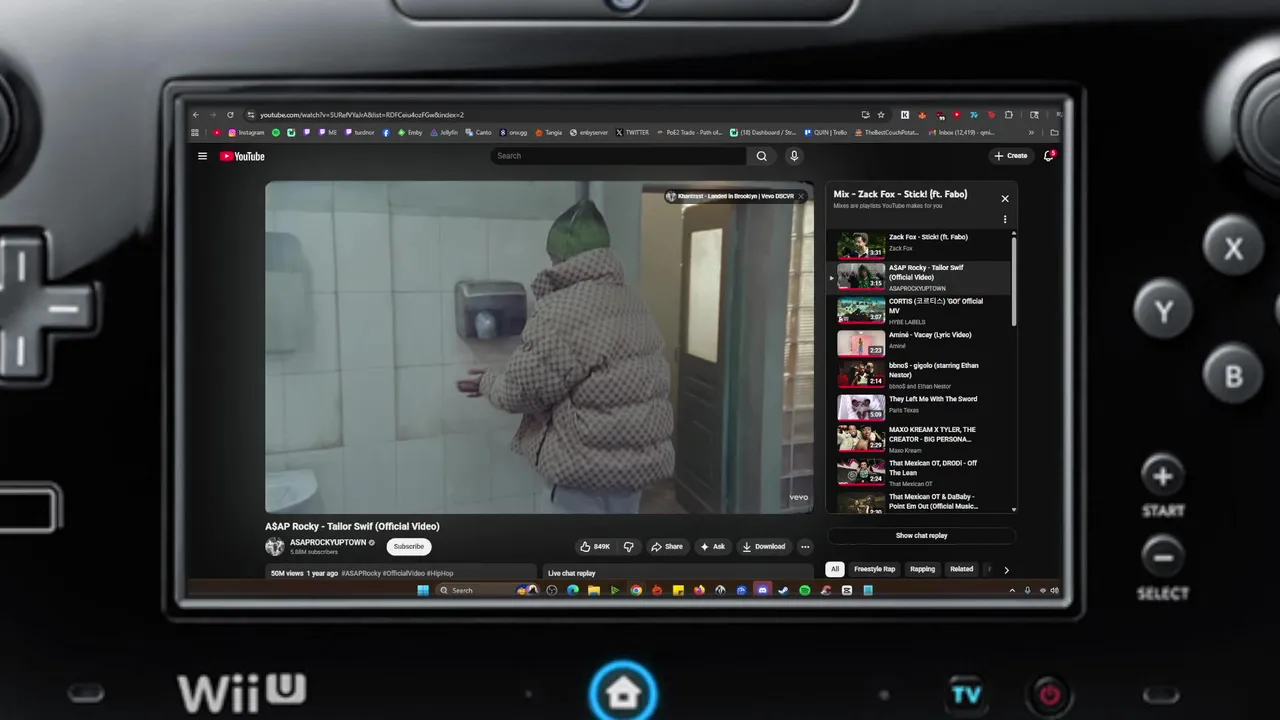Image resolution: width=1280 pixels, height=720 pixels.
Task: Expand the video description box with 50M views
Action: [401, 573]
